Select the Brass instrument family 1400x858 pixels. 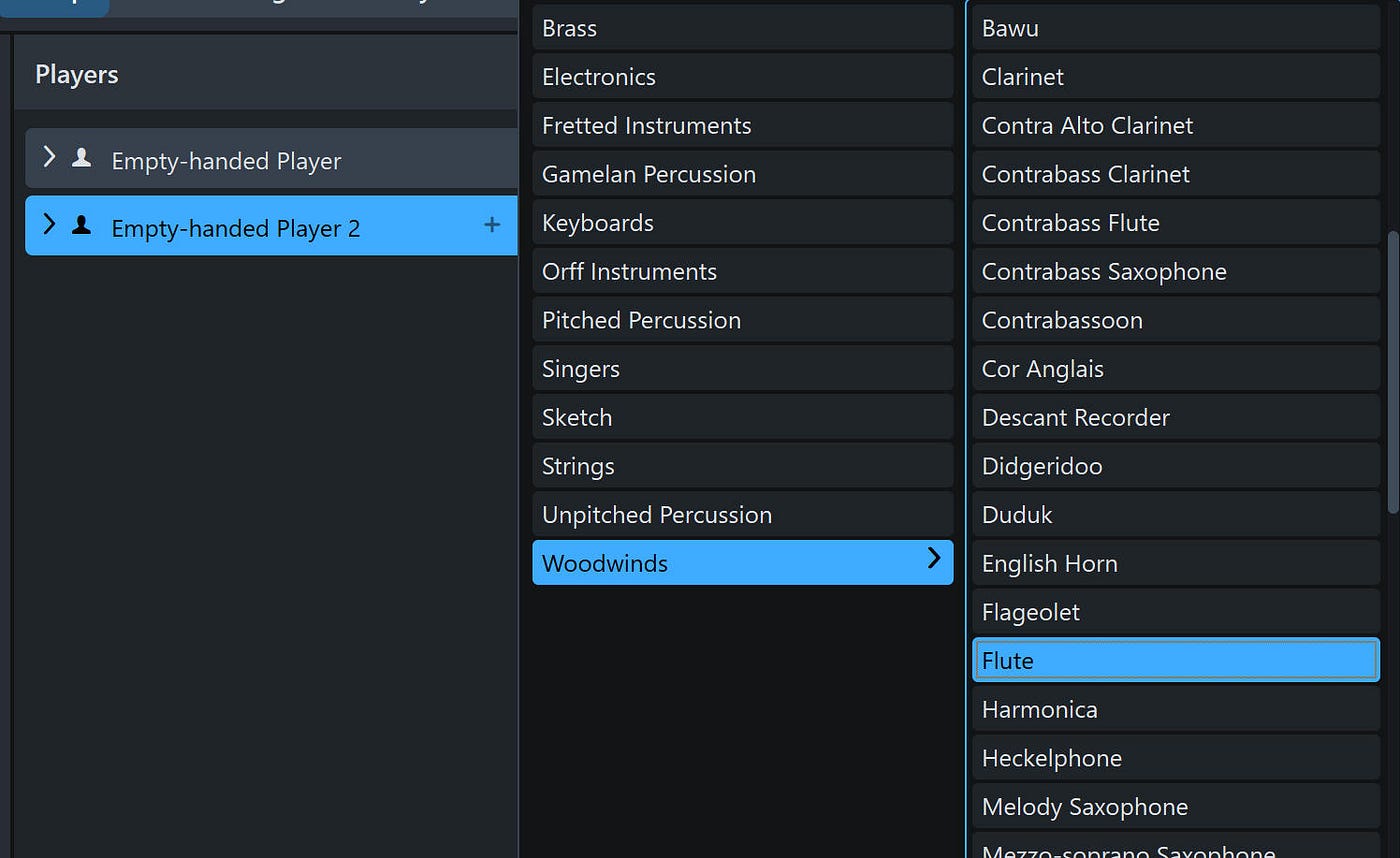click(743, 28)
